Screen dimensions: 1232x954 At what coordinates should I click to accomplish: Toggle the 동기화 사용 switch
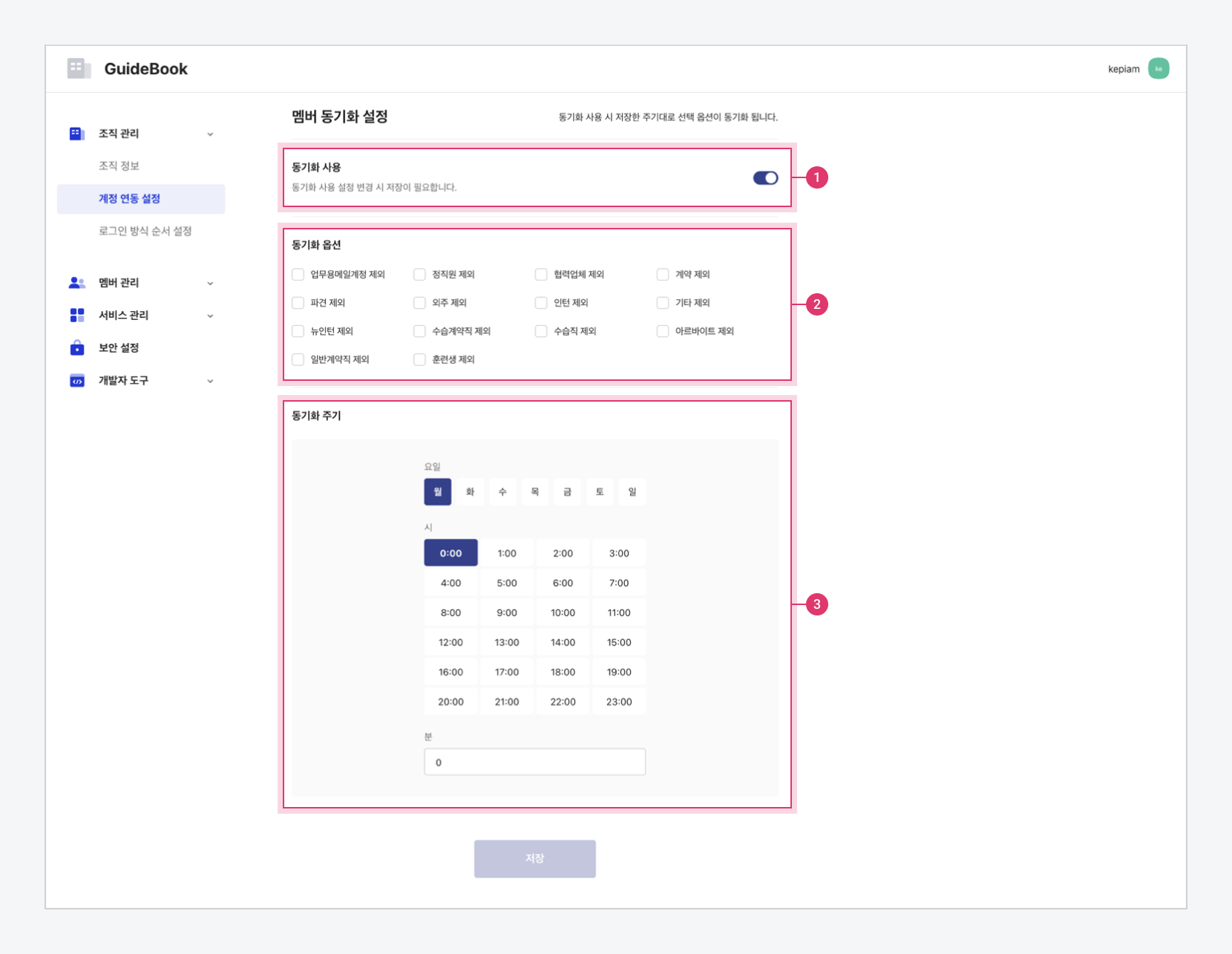pyautogui.click(x=765, y=178)
